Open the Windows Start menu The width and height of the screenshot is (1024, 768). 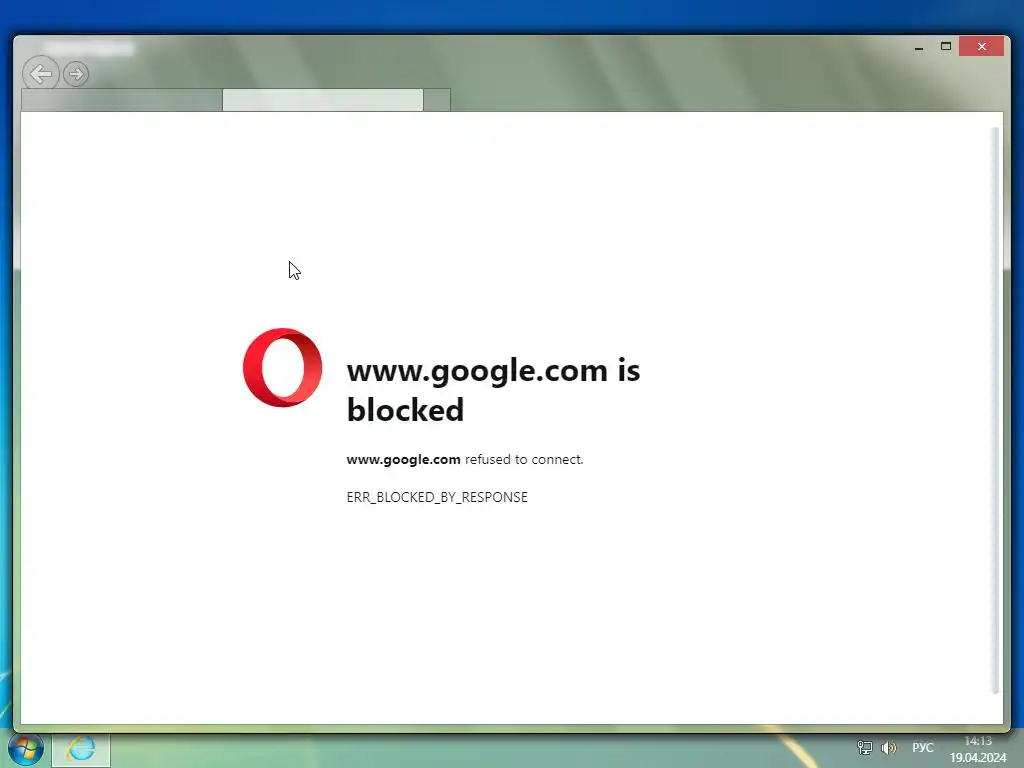click(25, 748)
